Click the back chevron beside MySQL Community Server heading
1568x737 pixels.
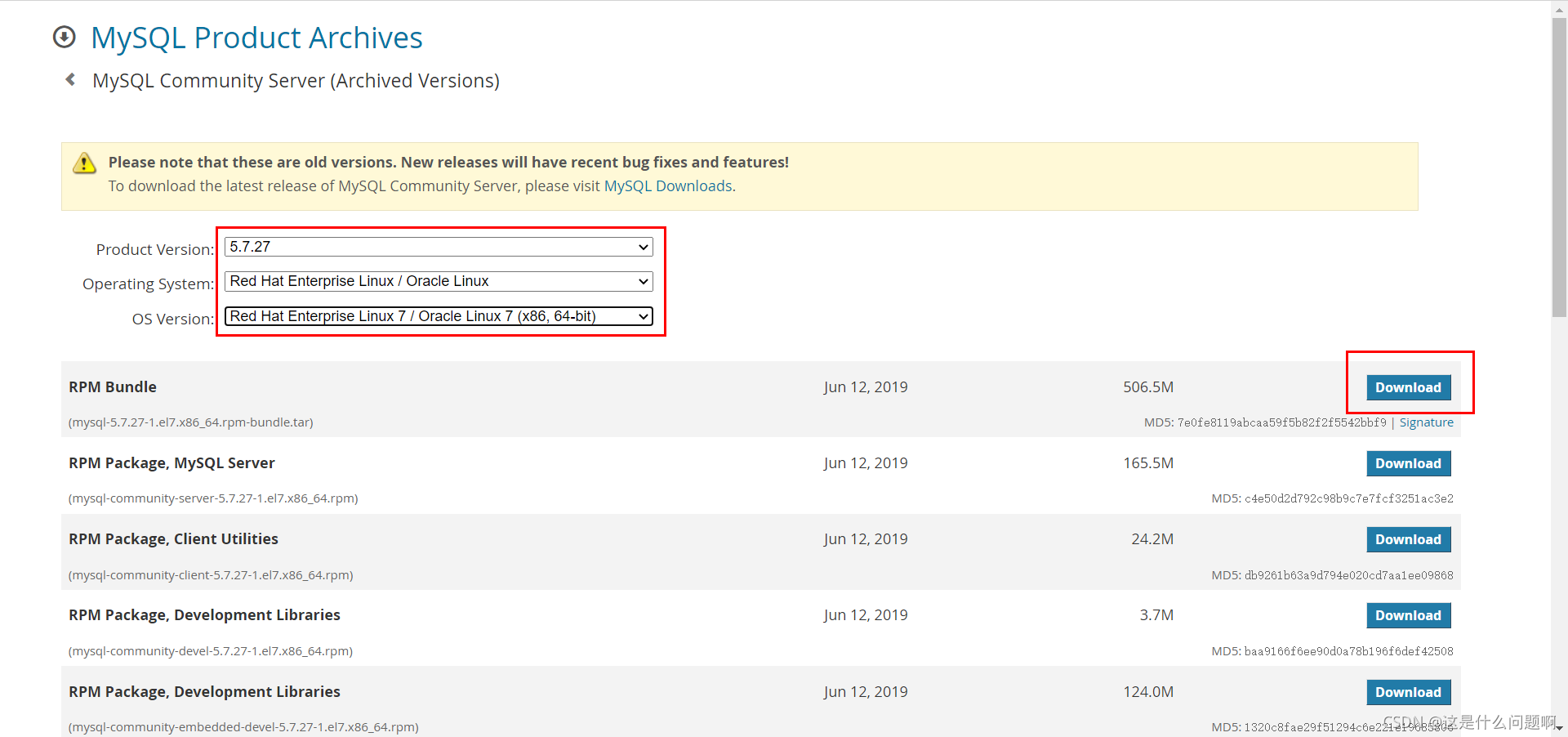click(x=70, y=78)
